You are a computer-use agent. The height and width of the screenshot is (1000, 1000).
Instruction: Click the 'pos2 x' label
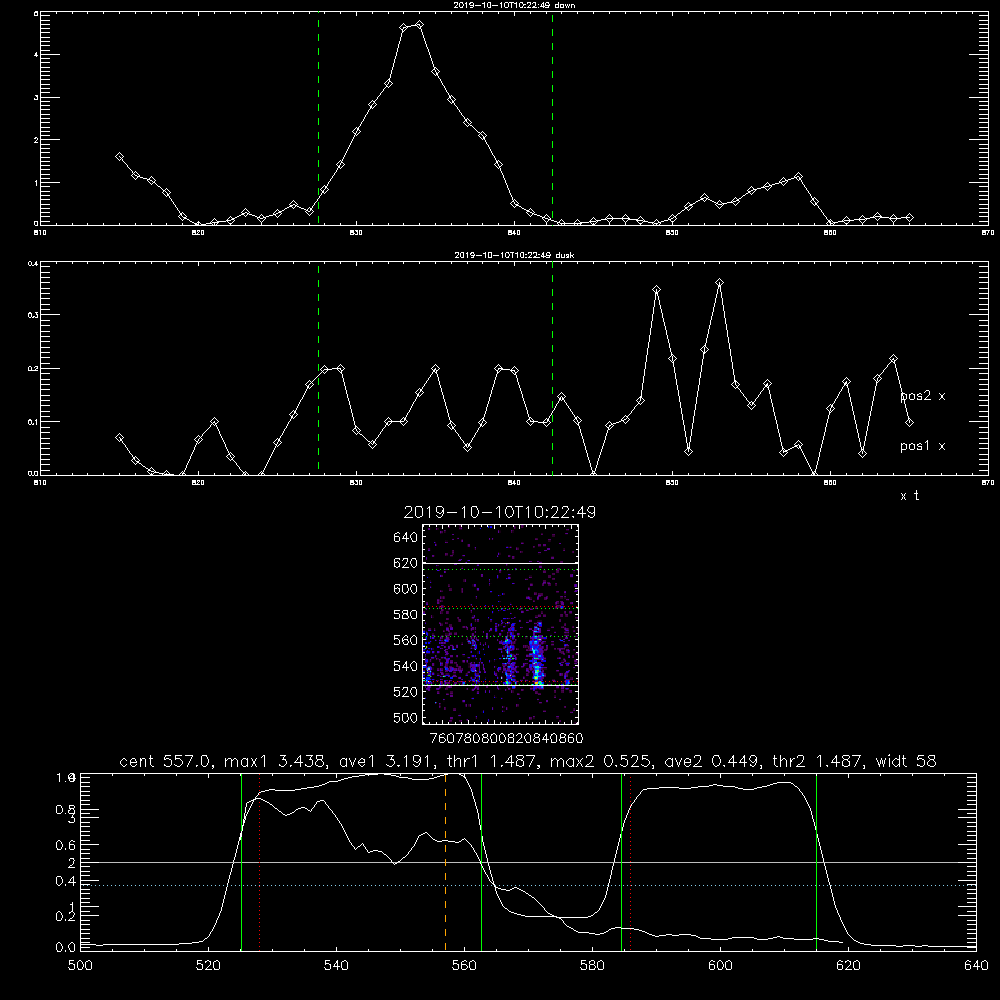click(x=923, y=396)
